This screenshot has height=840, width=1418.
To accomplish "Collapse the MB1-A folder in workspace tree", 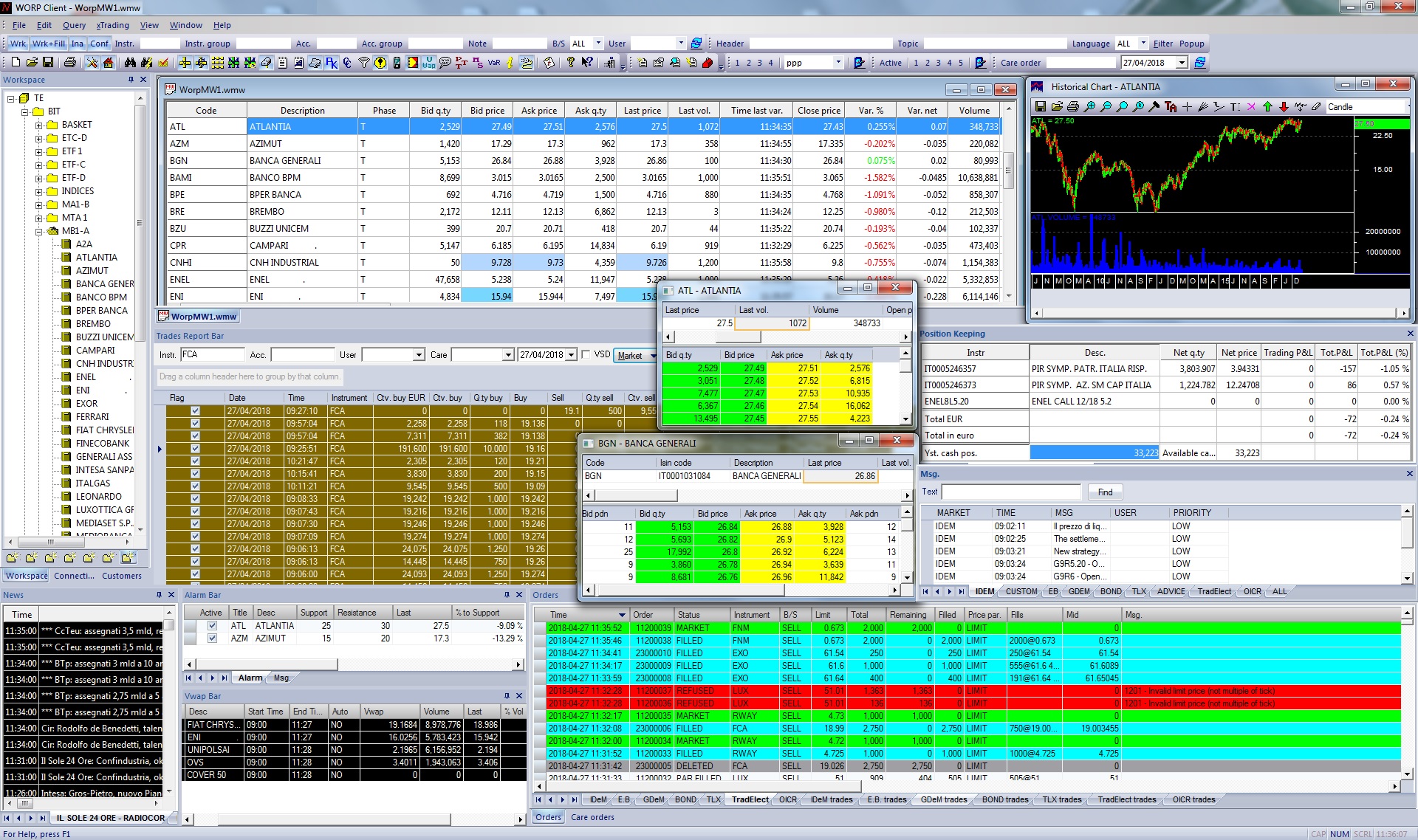I will coord(38,231).
